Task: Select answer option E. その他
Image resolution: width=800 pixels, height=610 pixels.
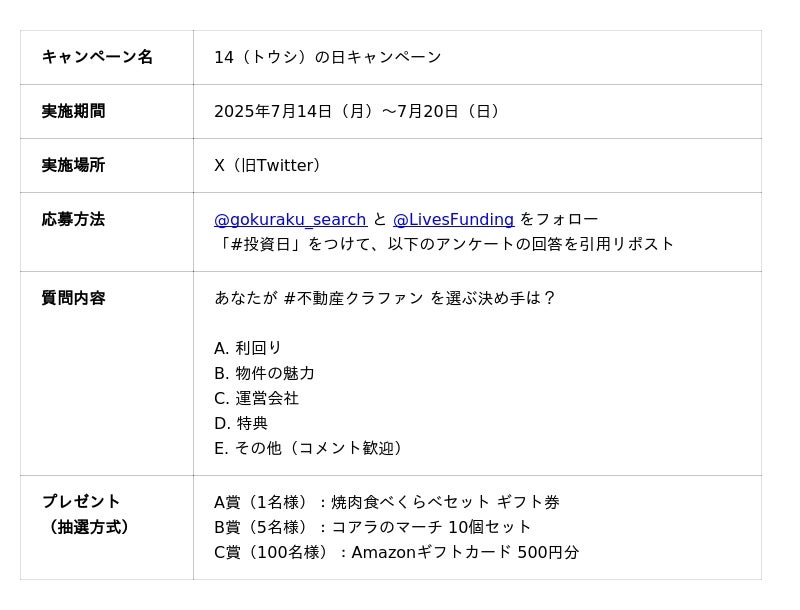Action: 307,448
